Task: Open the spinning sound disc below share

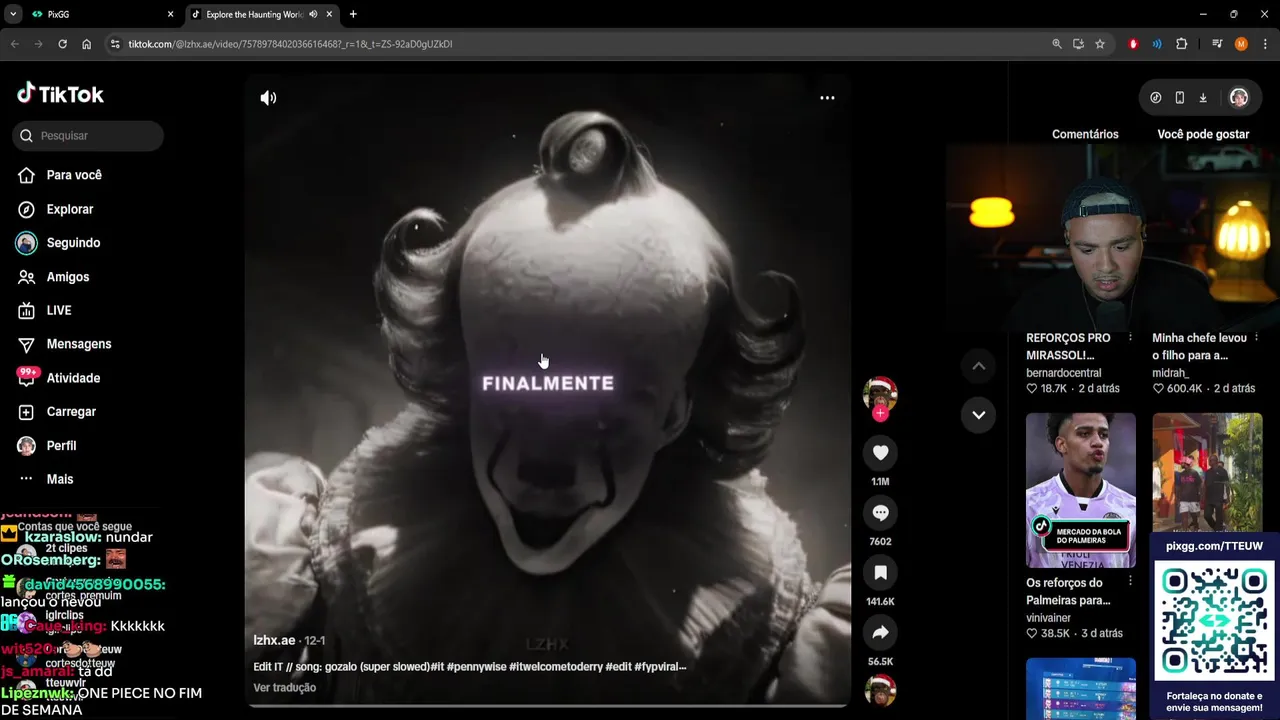Action: click(x=880, y=691)
